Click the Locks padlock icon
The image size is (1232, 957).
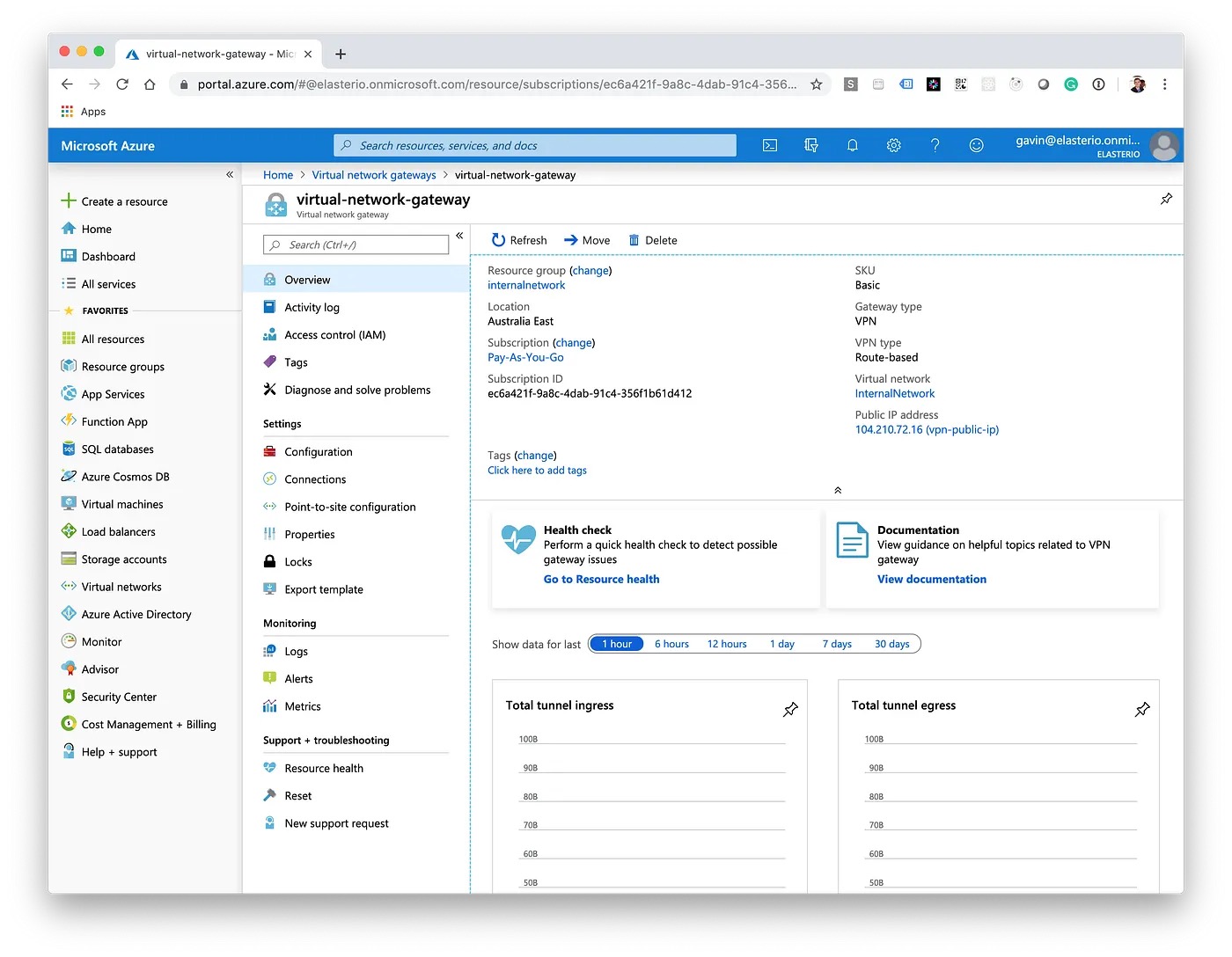[x=270, y=561]
